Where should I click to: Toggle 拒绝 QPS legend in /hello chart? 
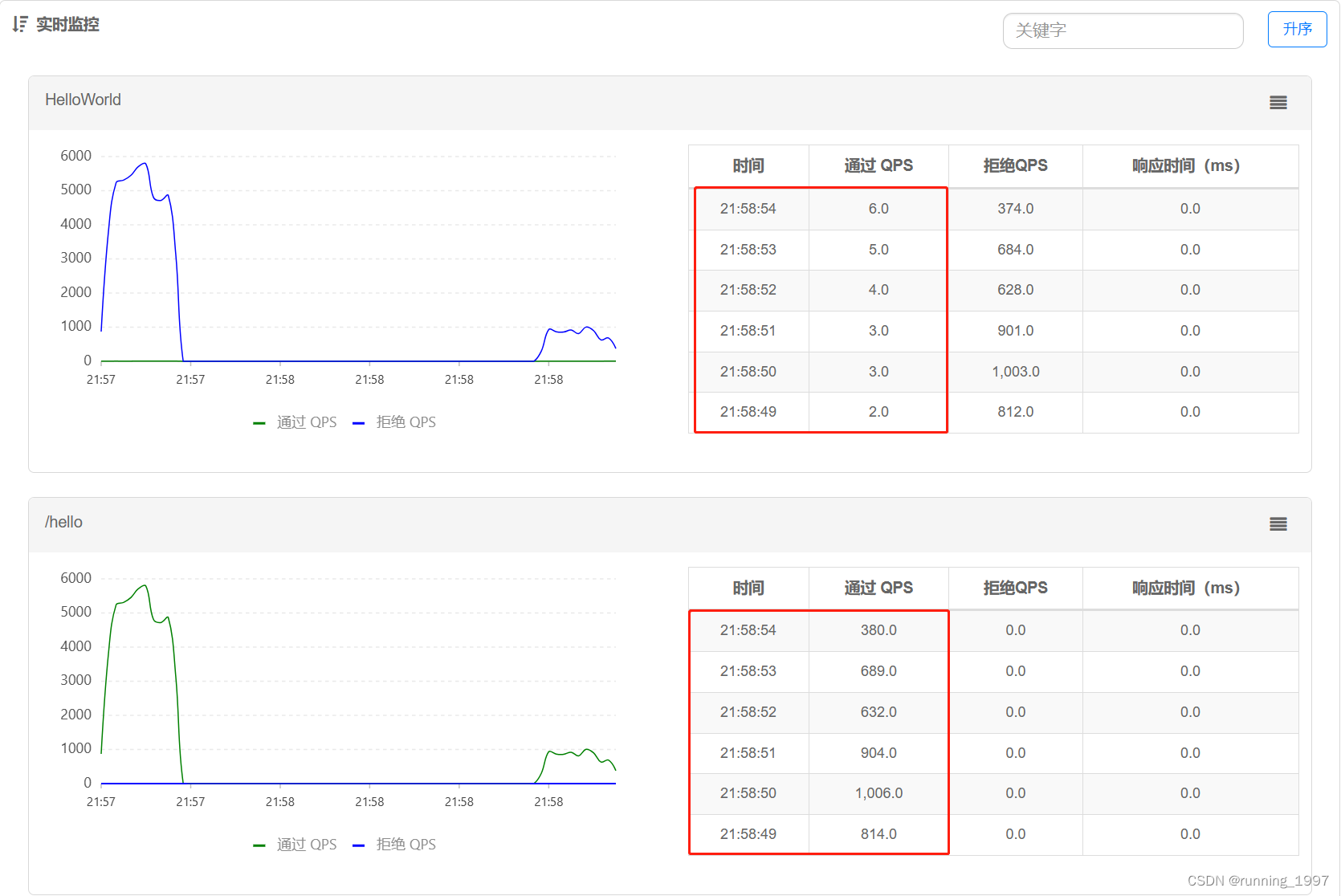point(394,845)
